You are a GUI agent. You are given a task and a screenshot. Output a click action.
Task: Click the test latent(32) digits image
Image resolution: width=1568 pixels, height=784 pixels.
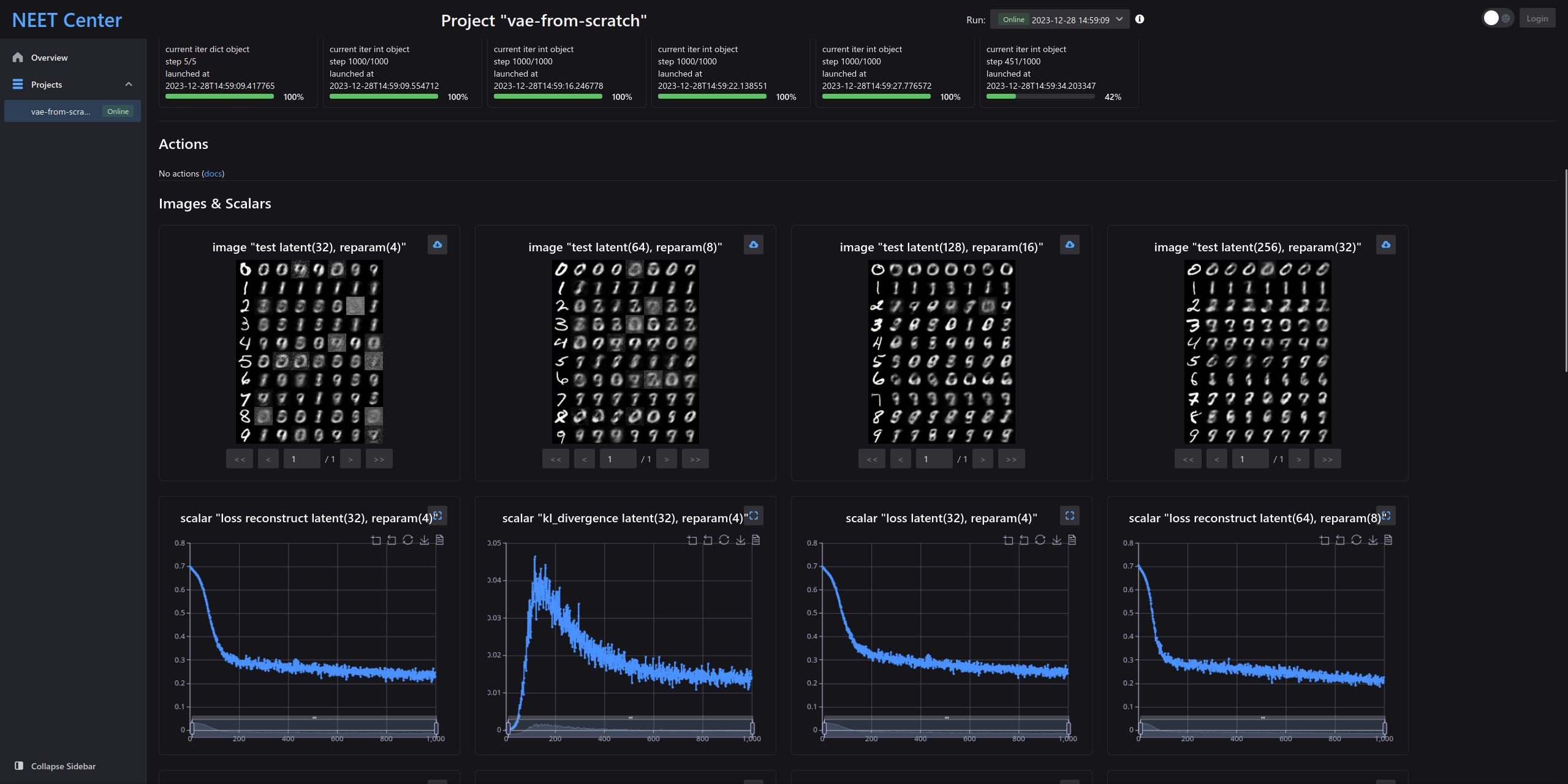pos(309,352)
